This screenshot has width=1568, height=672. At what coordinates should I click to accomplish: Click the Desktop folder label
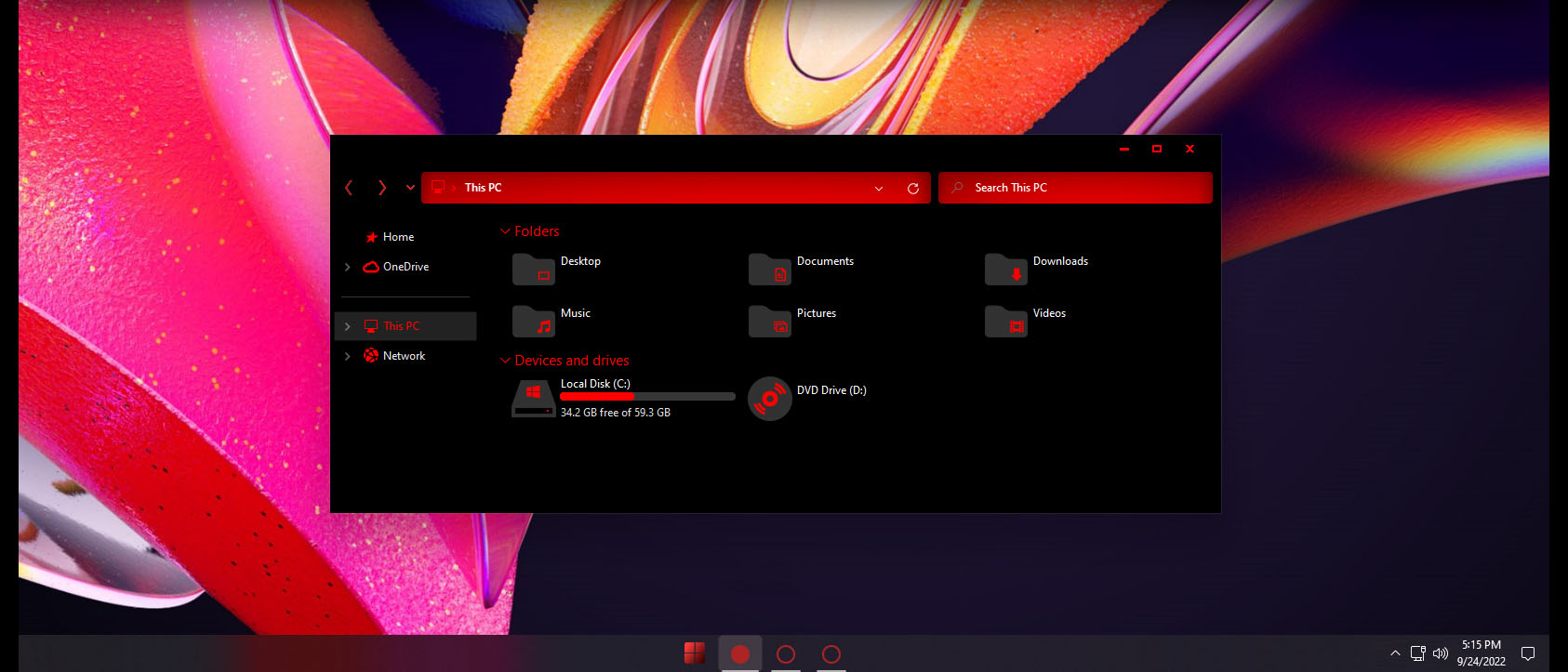(x=580, y=261)
